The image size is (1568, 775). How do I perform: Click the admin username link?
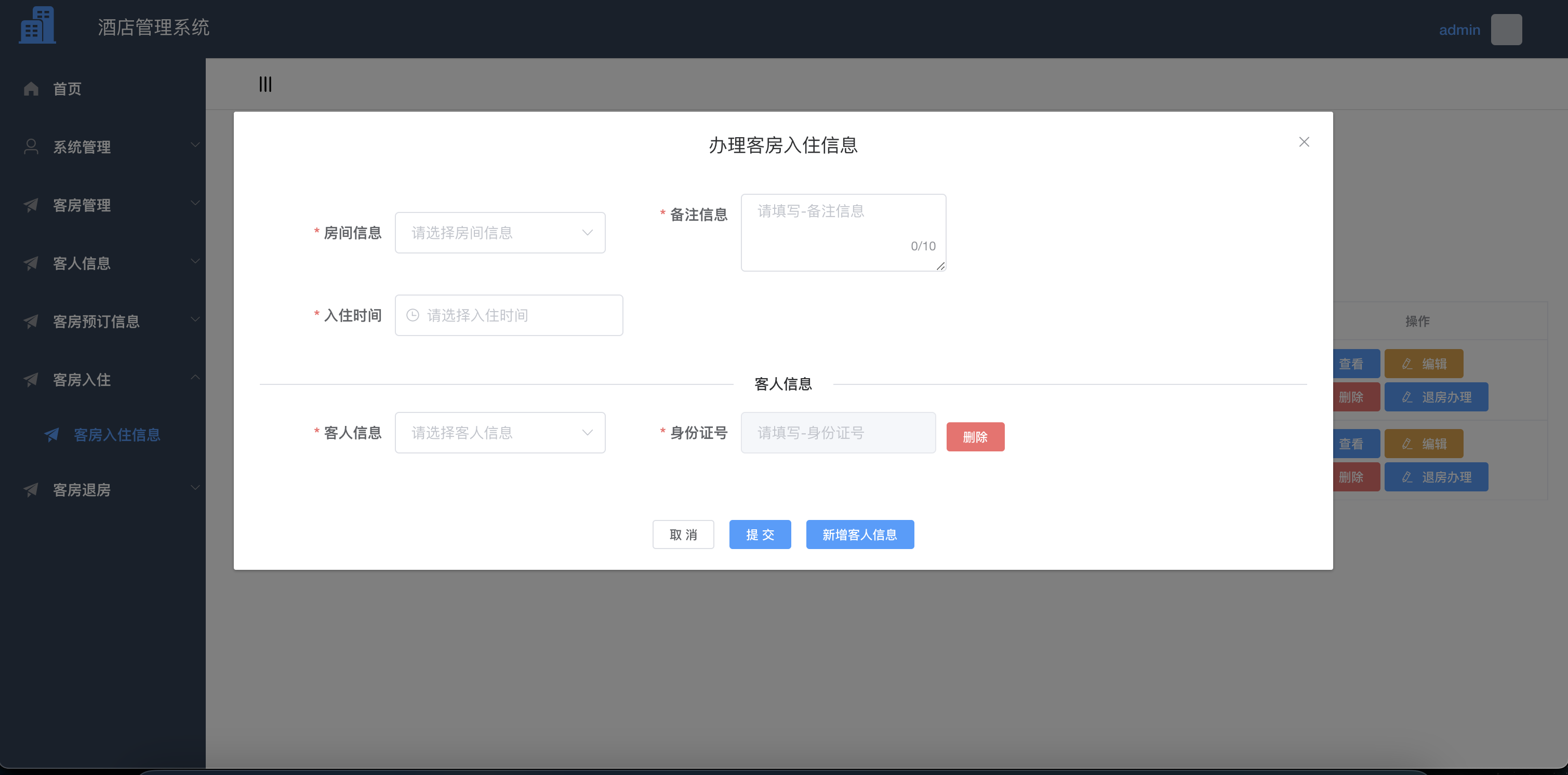[x=1459, y=30]
